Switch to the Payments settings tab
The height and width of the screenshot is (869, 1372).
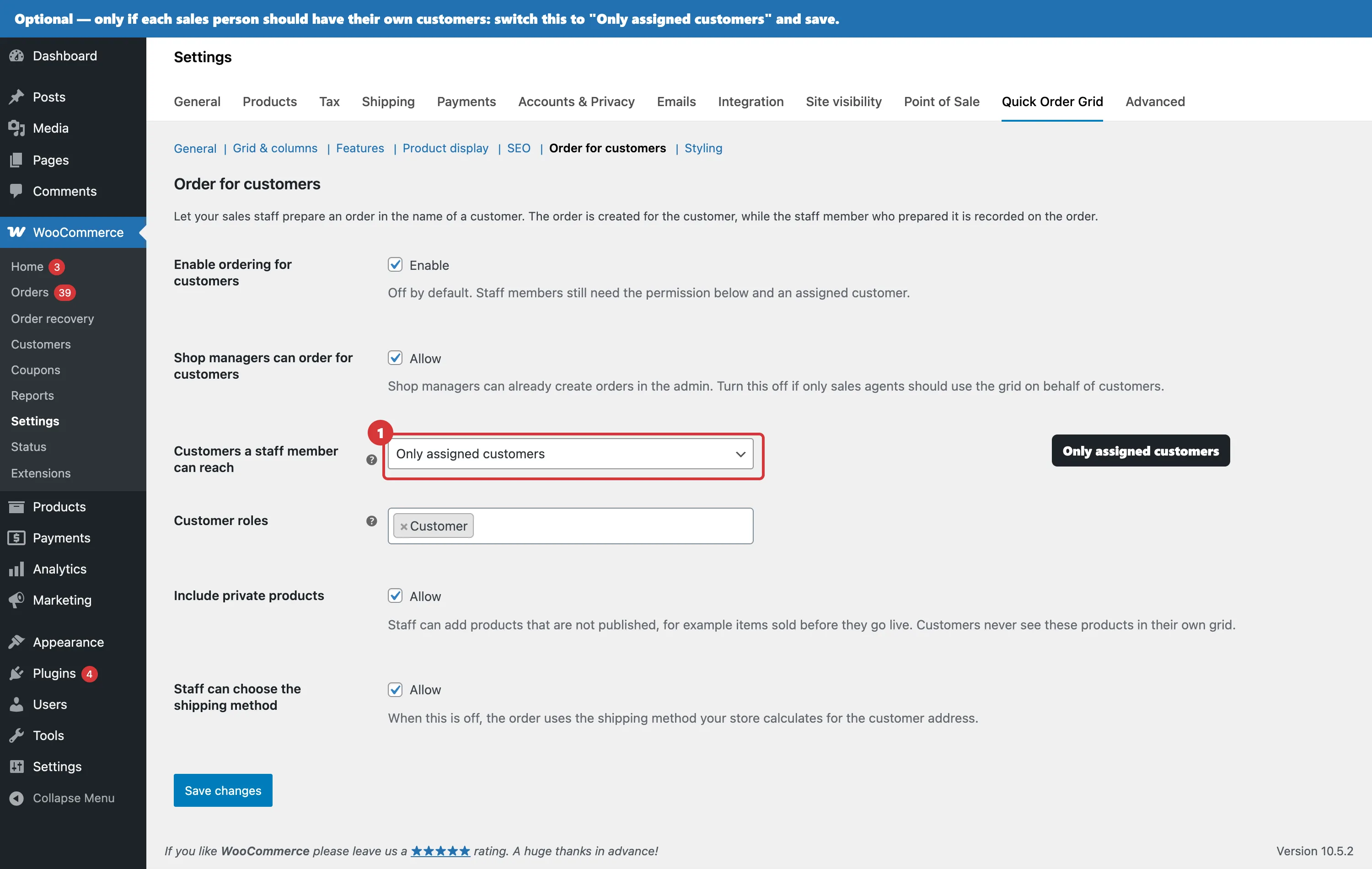(x=466, y=102)
